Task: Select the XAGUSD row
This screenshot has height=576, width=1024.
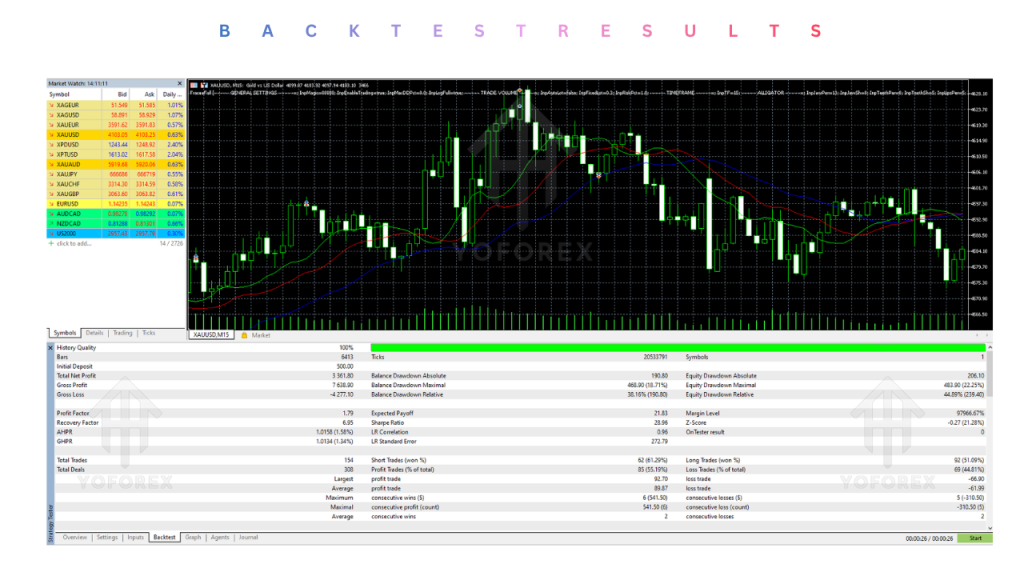Action: click(116, 115)
